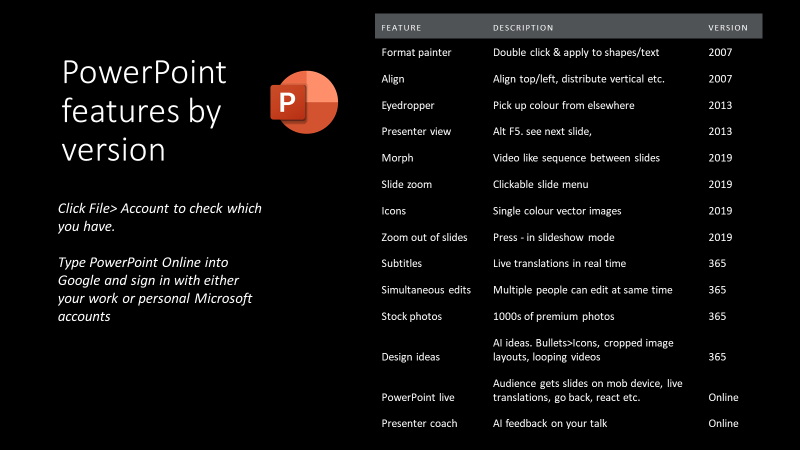Click the 365 version in Subtitles row

click(x=717, y=263)
